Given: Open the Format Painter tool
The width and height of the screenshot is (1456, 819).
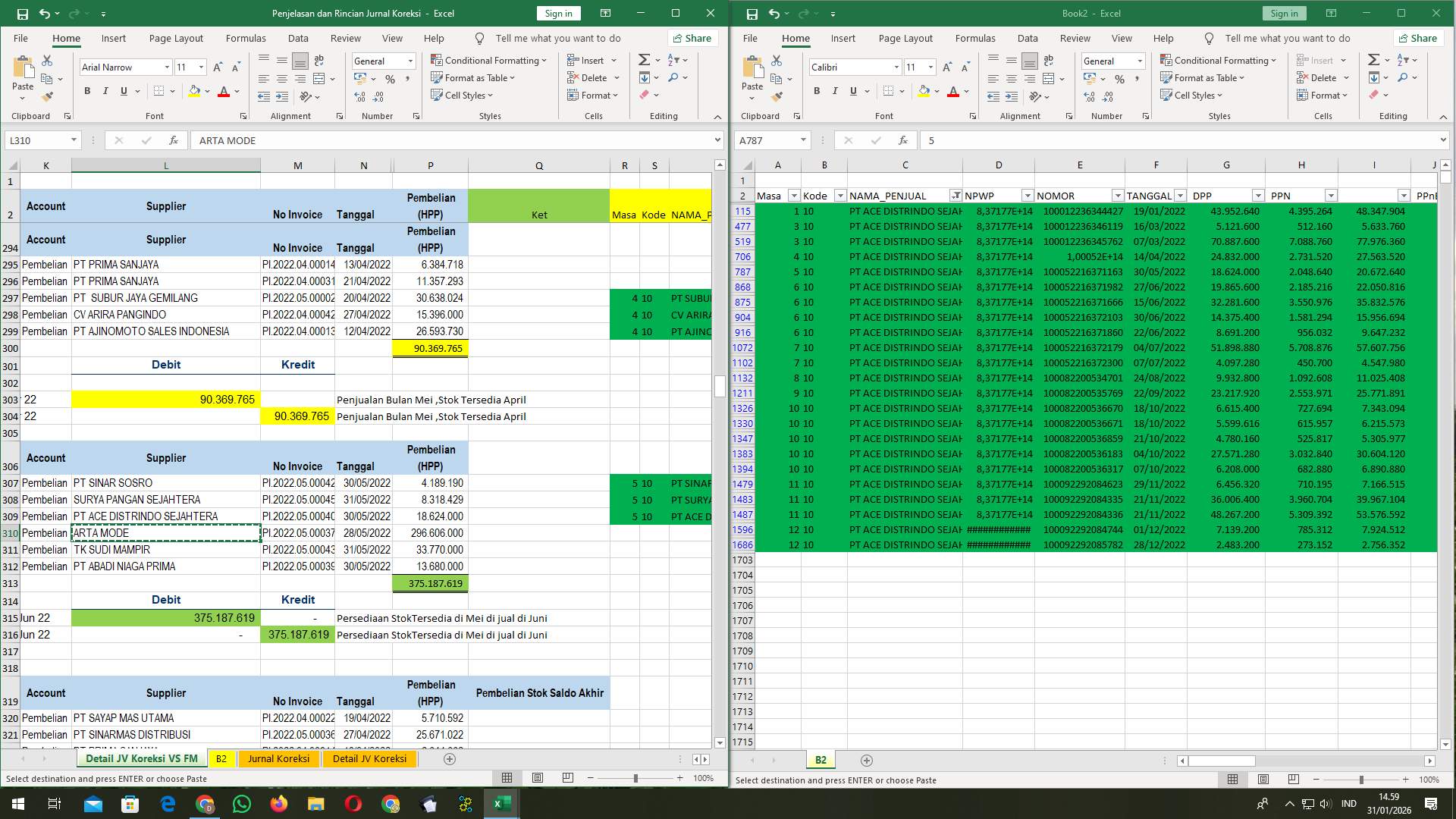Looking at the screenshot, I should tap(48, 96).
